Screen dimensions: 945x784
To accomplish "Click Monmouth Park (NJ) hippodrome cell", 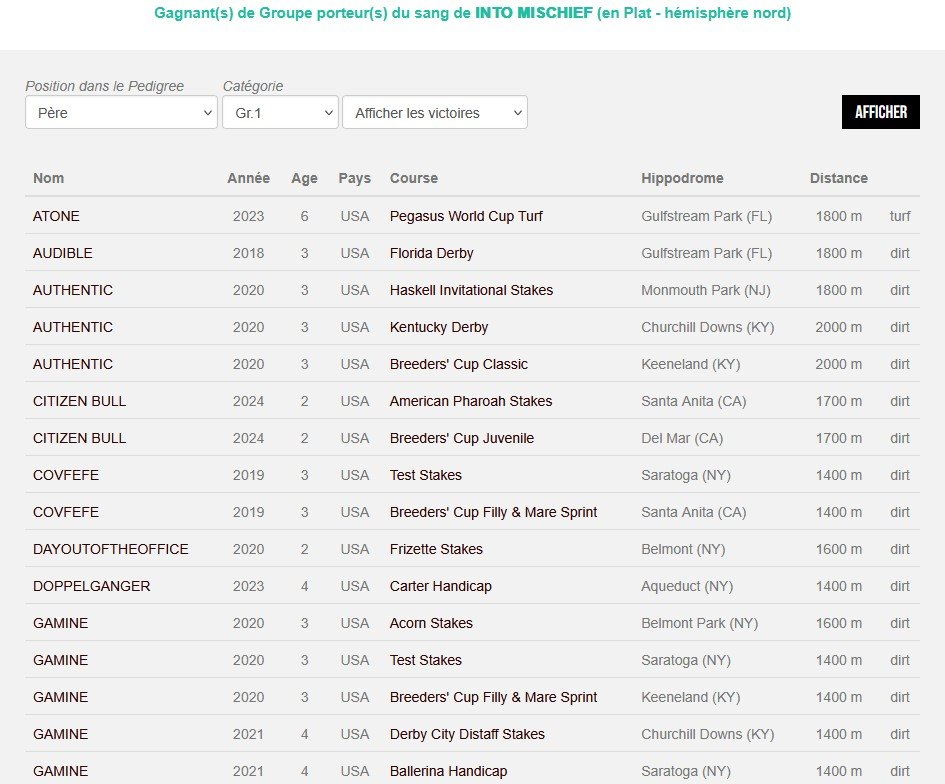I will (706, 290).
